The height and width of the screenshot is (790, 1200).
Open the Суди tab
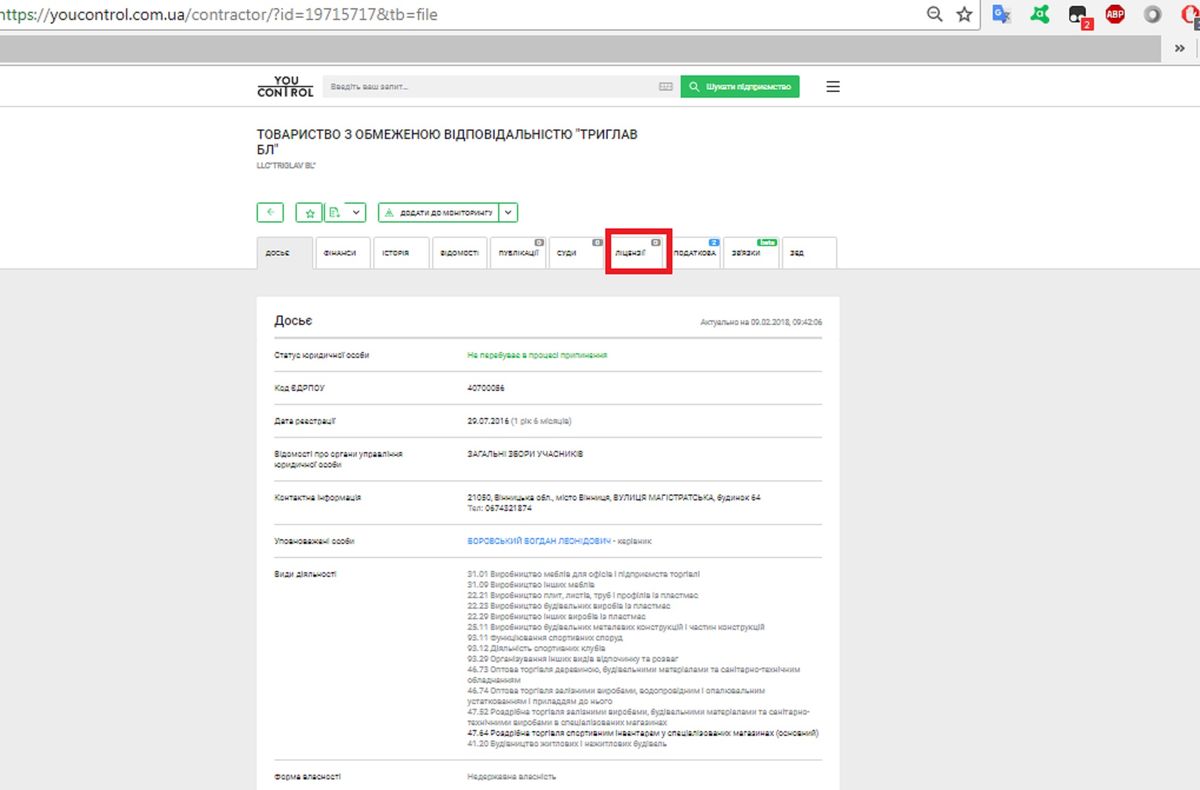coord(576,253)
